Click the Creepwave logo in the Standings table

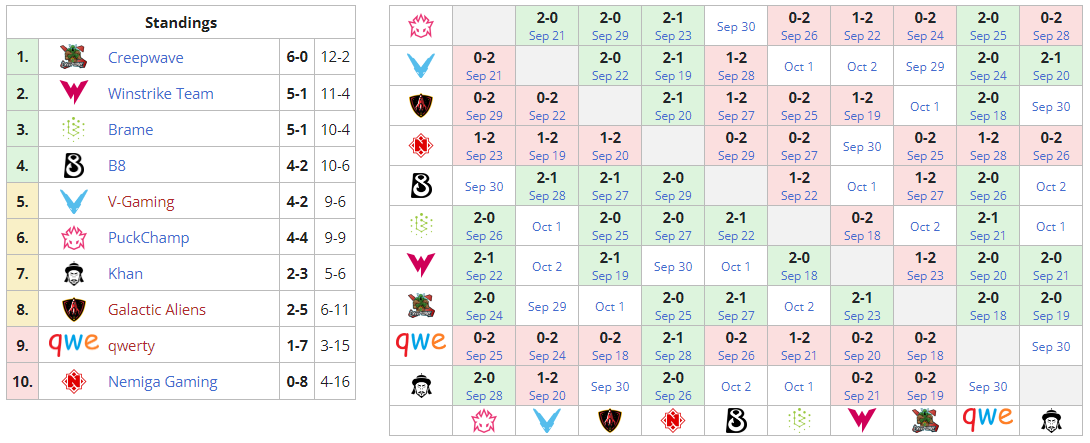(73, 58)
